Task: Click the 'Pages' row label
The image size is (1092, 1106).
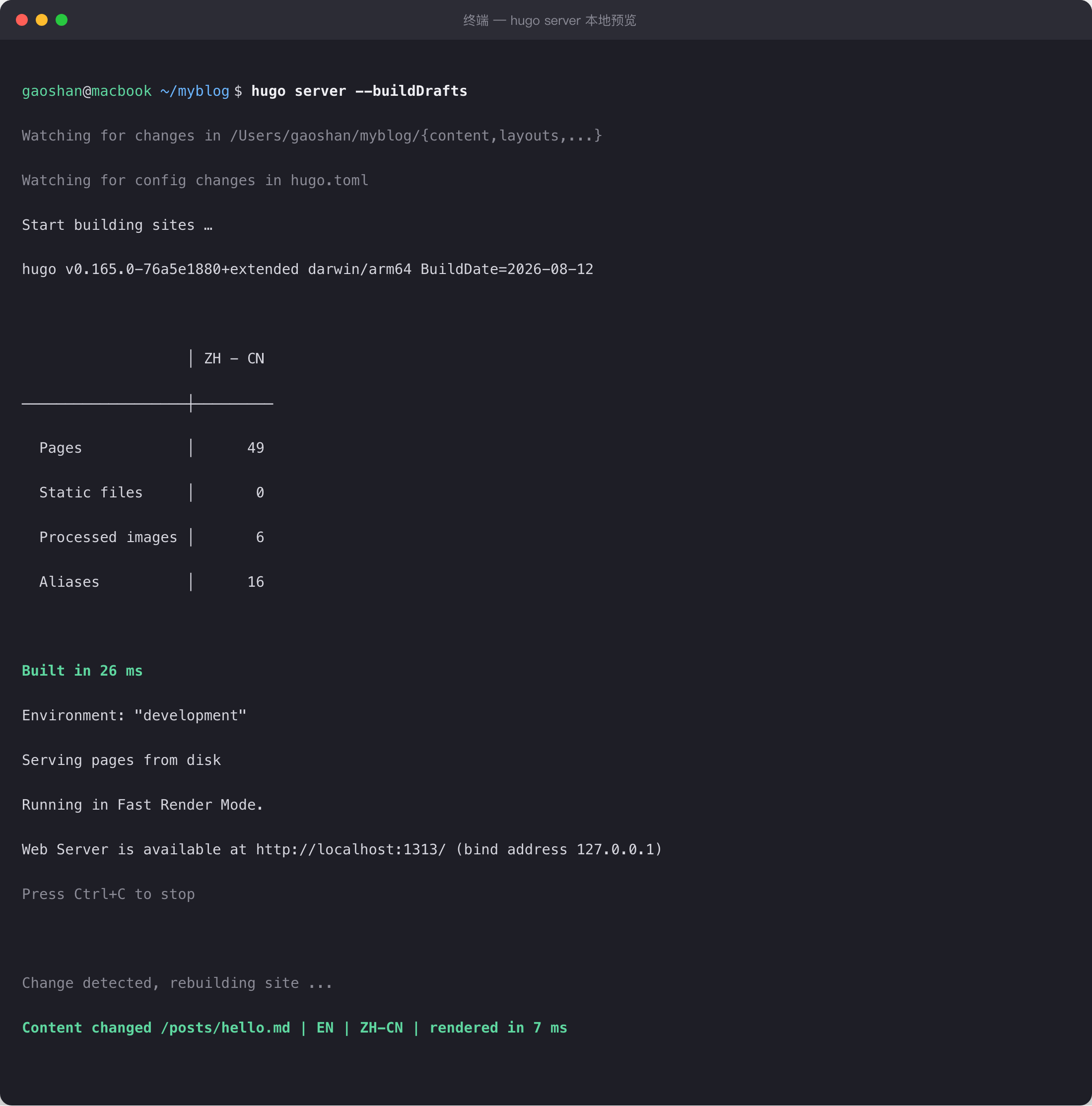Action: click(x=61, y=448)
